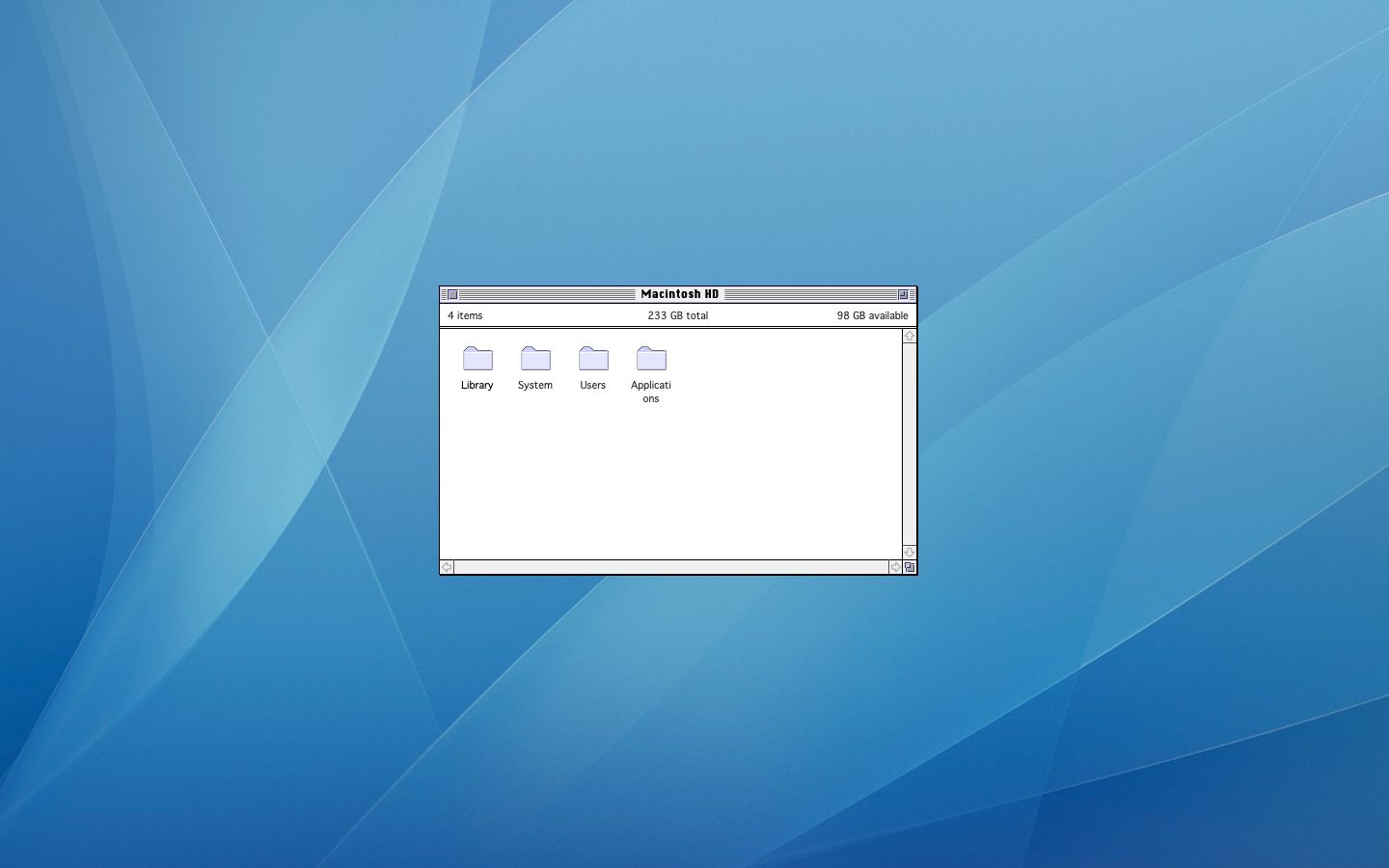Close the Macintosh HD window
The height and width of the screenshot is (868, 1389).
(x=452, y=294)
